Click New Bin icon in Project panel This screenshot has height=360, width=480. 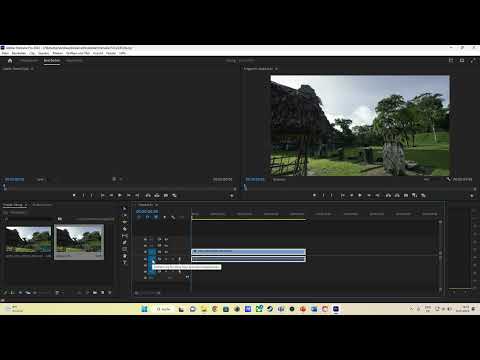(95, 293)
